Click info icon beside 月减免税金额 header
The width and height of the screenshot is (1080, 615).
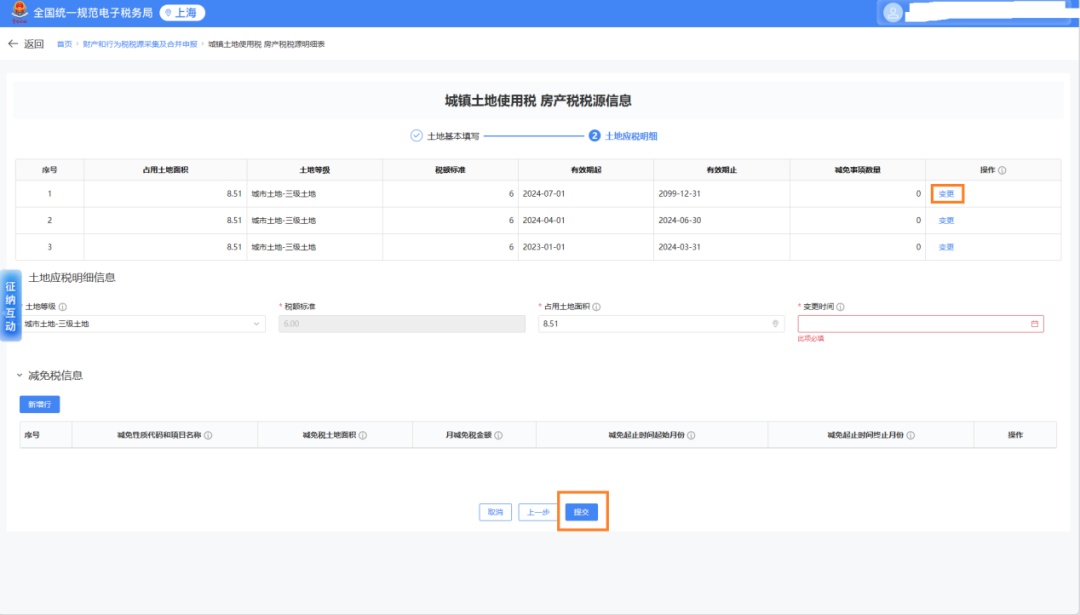coord(498,436)
